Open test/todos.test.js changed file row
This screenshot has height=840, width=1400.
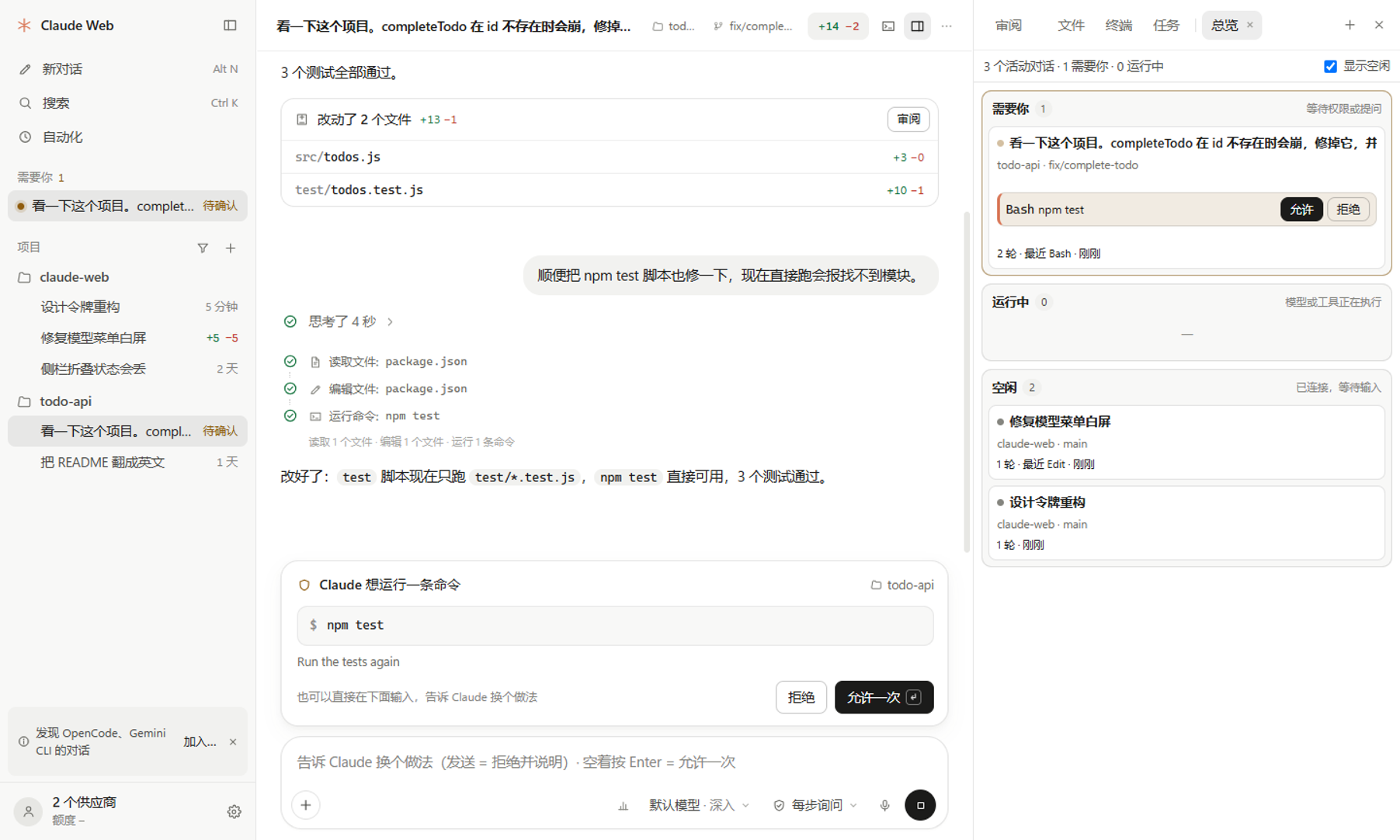point(610,190)
